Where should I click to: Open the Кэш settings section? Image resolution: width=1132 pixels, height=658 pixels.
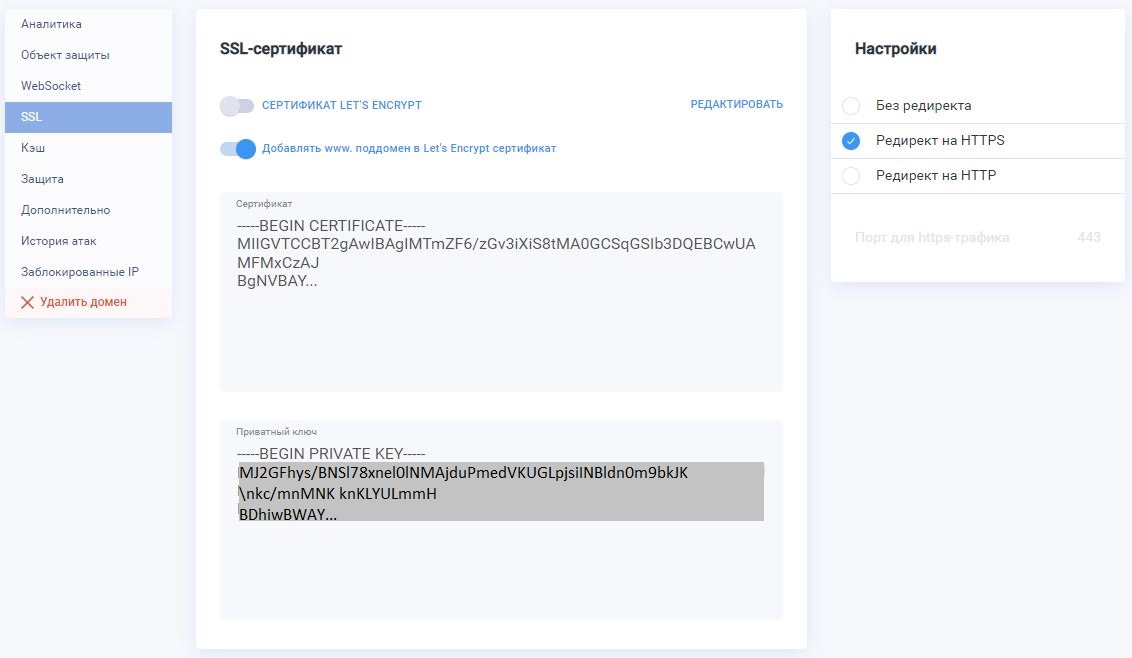coord(33,148)
